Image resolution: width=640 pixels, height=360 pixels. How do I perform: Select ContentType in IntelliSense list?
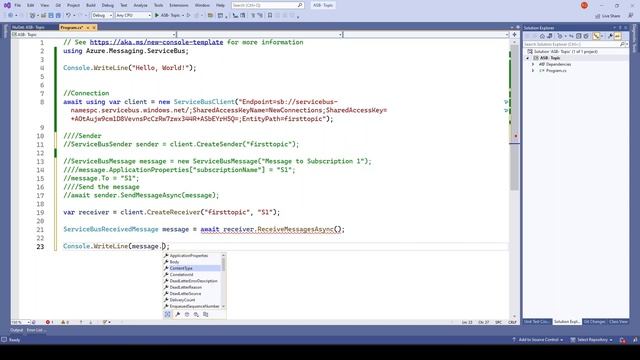pos(181,268)
